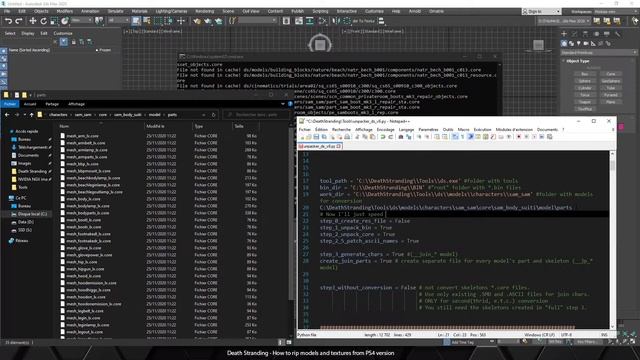Viewport: 640px width, 360px height.
Task: Click the Pyramid primitive button
Action: 611,95
